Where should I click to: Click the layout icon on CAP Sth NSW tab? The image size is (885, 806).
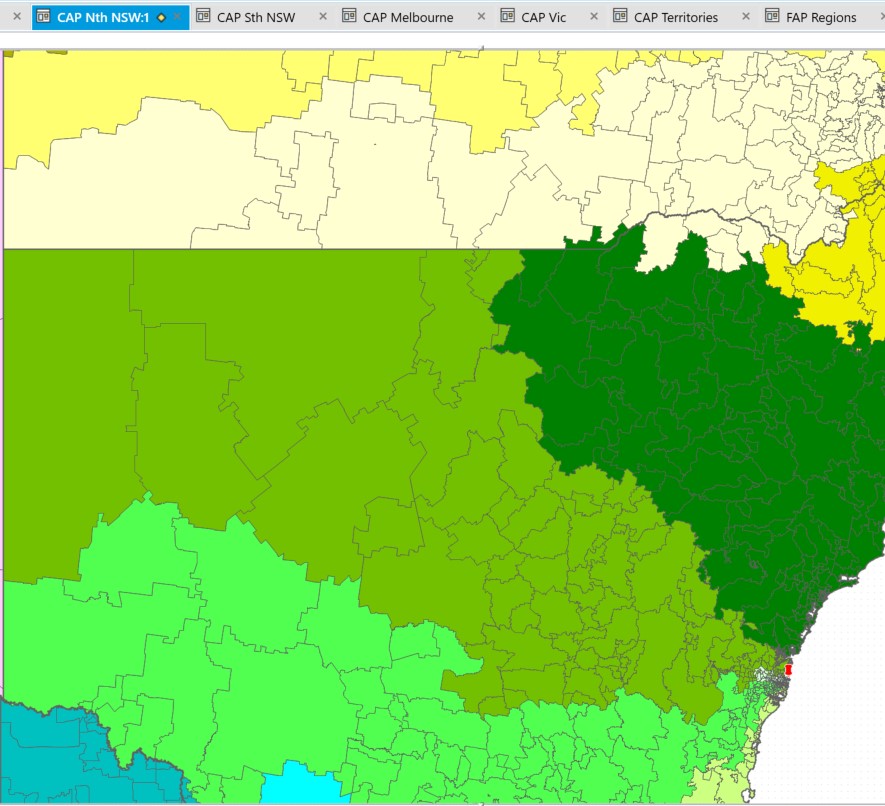(x=203, y=16)
